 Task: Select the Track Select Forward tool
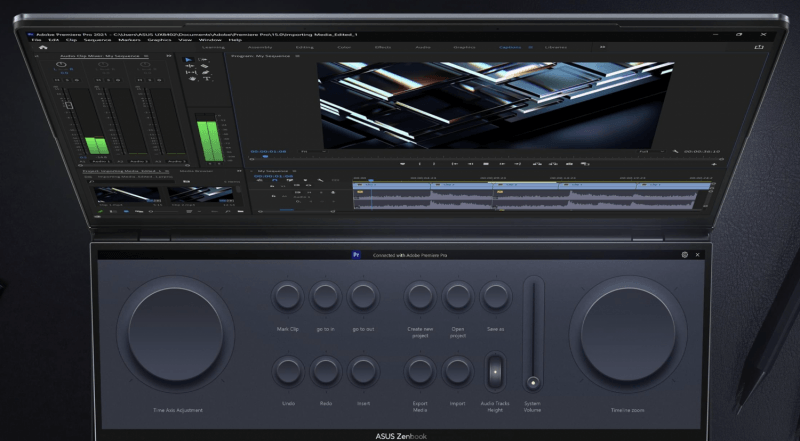(204, 60)
